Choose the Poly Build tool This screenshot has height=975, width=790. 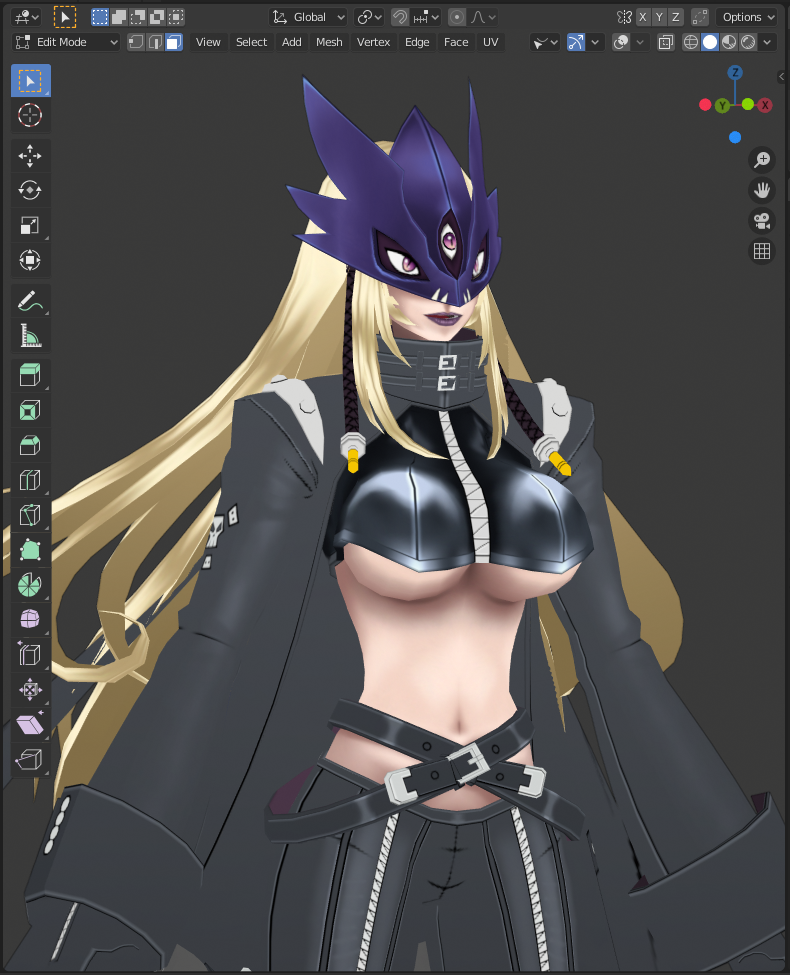pos(30,550)
